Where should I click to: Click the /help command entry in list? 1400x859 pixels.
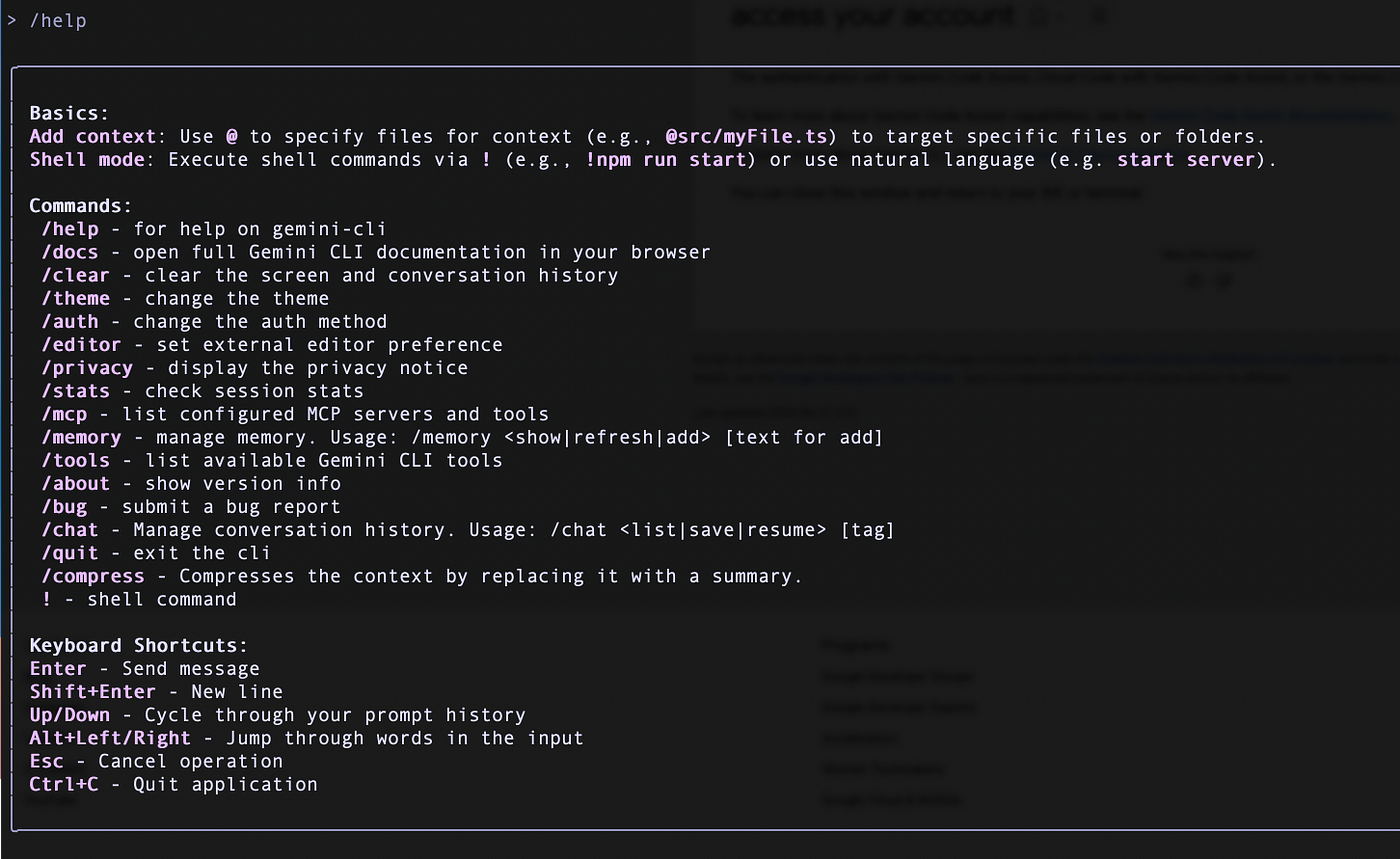coord(214,229)
